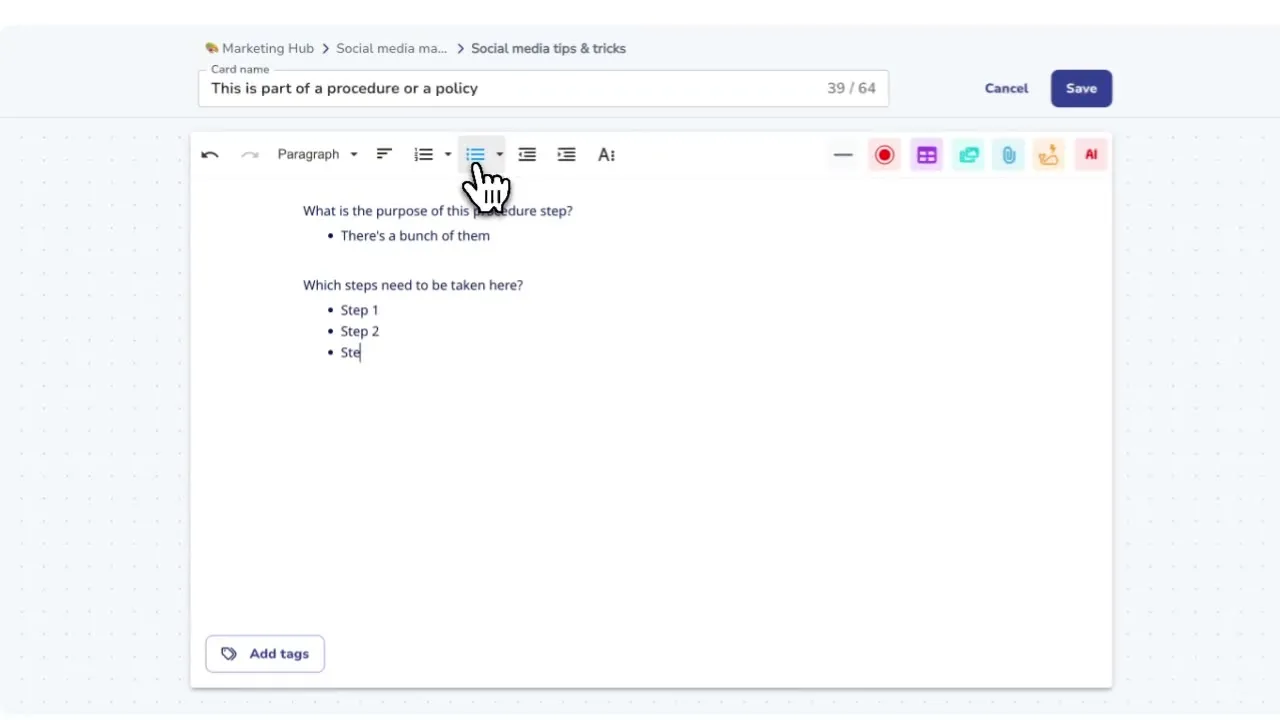
Task: Click the "Step 1" bullet item
Action: click(359, 310)
